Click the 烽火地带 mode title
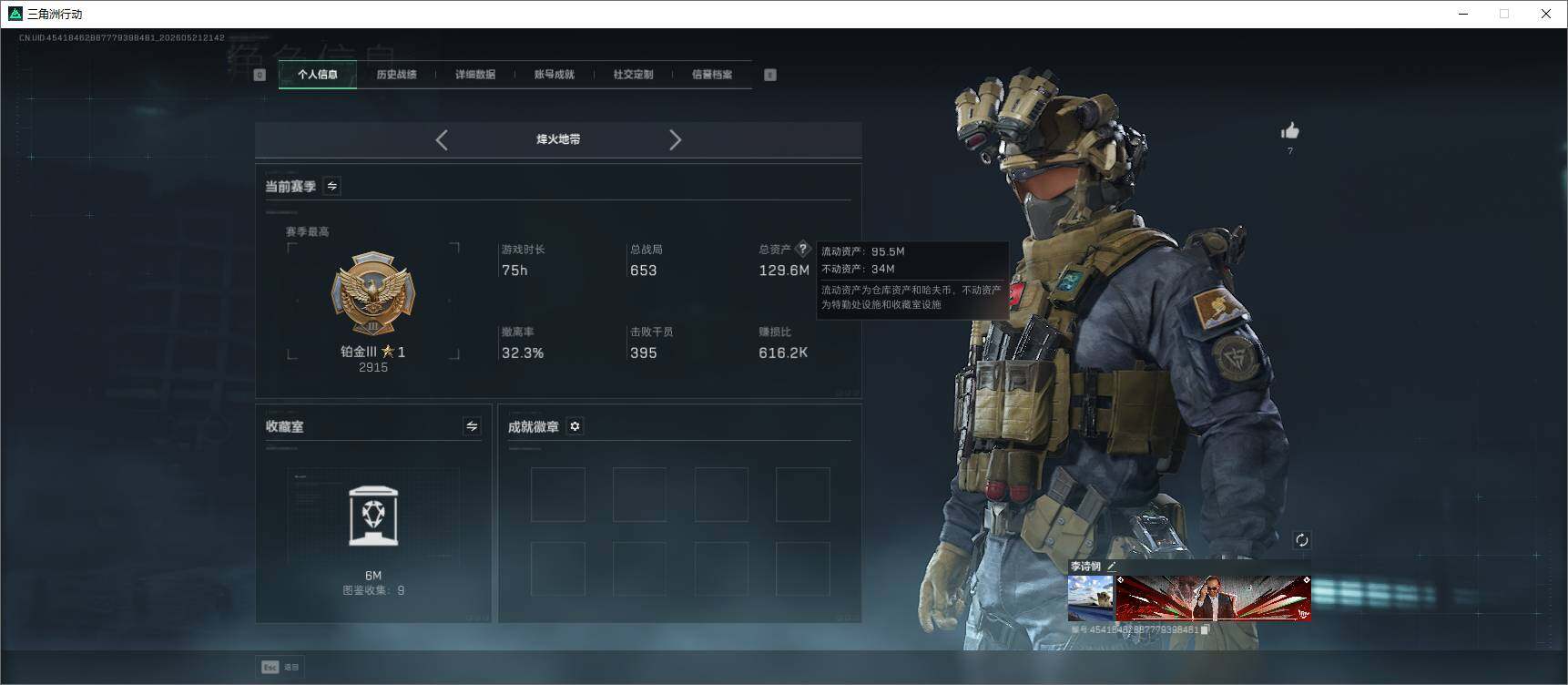 coord(558,139)
